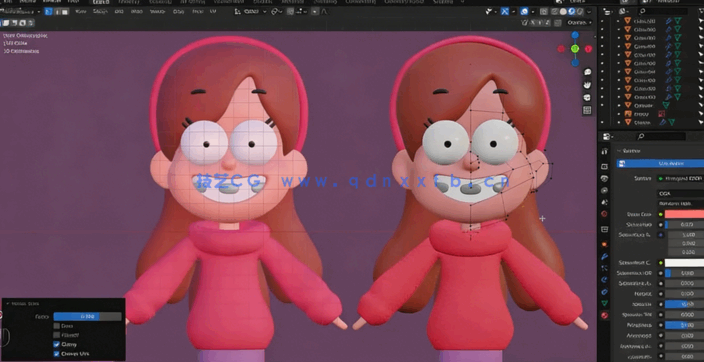Viewport: 704px width, 362px height.
Task: Open the Options dropdown in tool header
Action: [x=579, y=22]
